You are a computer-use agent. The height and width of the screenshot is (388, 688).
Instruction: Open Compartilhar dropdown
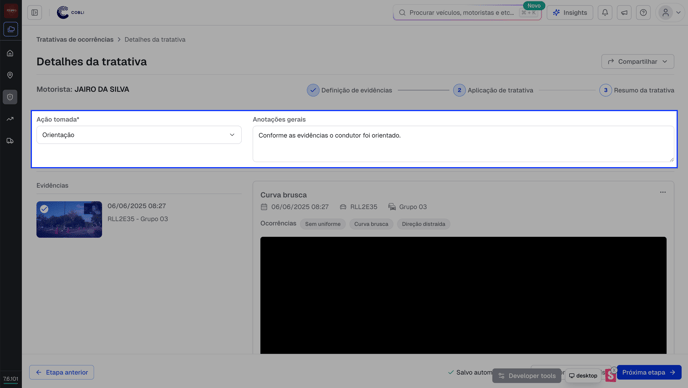638,61
